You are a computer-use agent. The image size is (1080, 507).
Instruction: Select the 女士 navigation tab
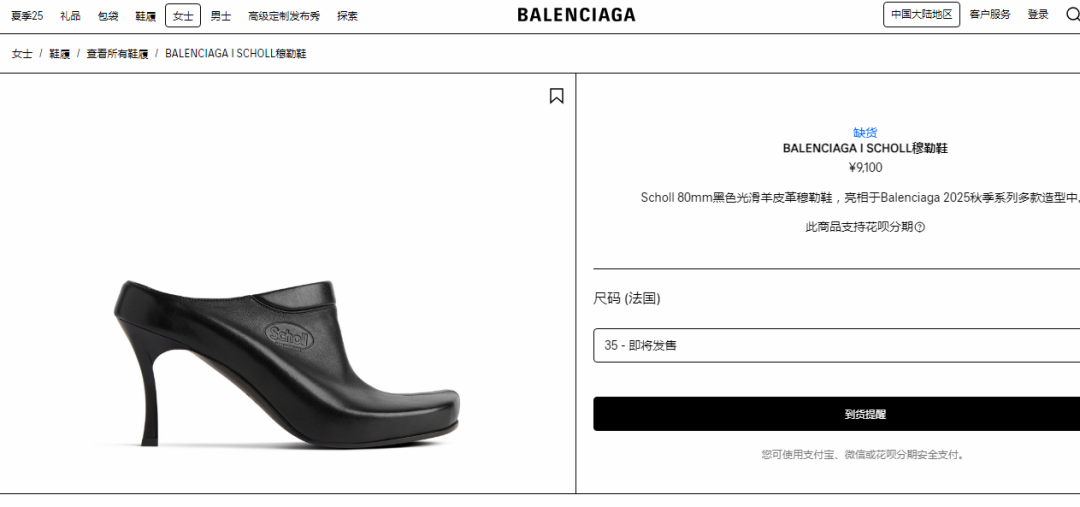(183, 16)
